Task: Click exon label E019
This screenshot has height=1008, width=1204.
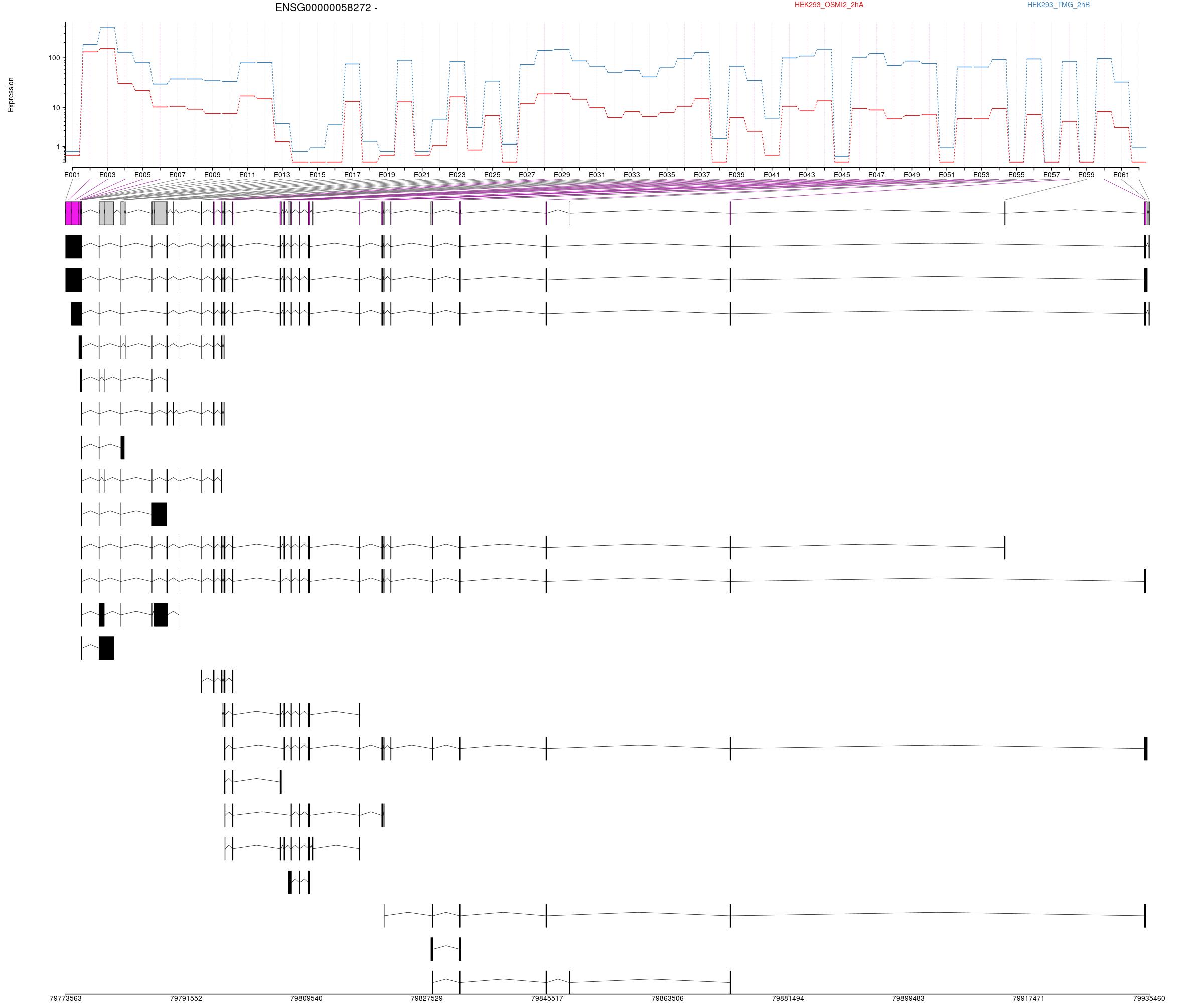Action: 387,174
